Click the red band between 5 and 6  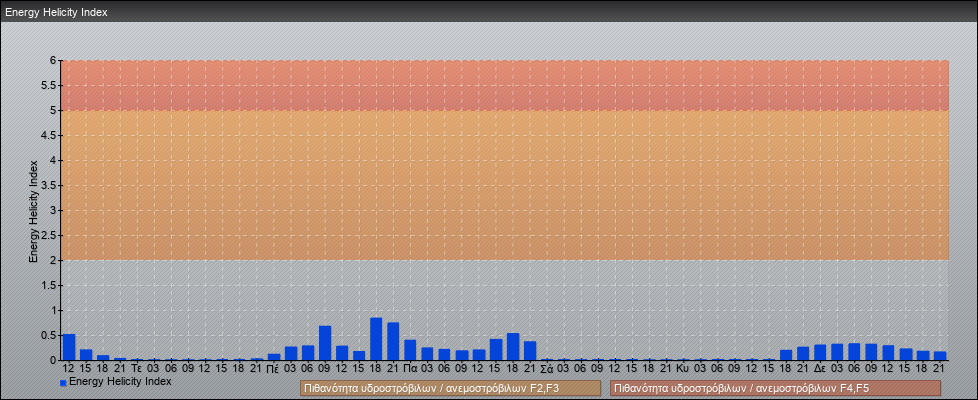click(x=505, y=85)
